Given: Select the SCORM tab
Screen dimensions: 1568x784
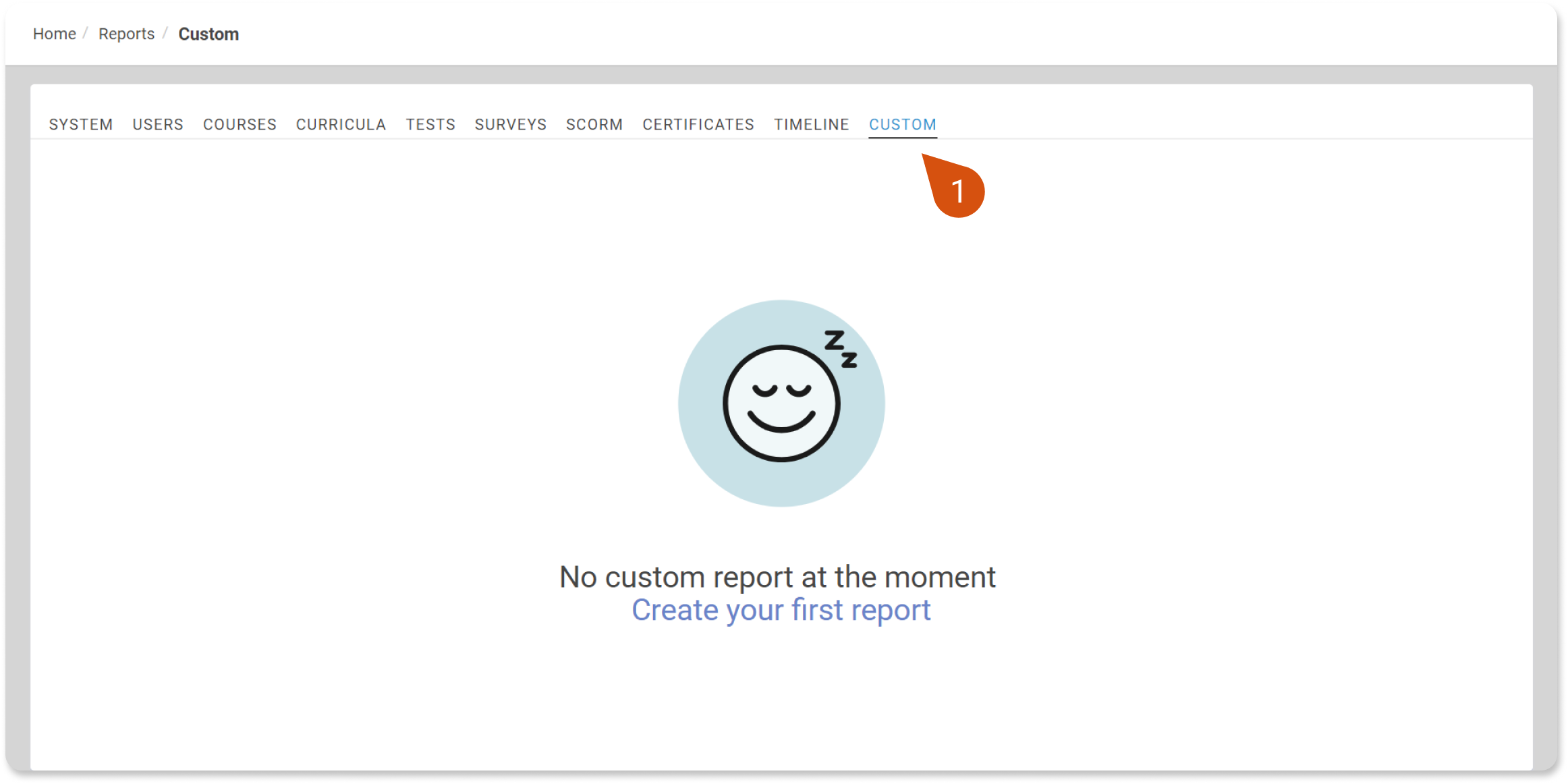Looking at the screenshot, I should tap(594, 125).
